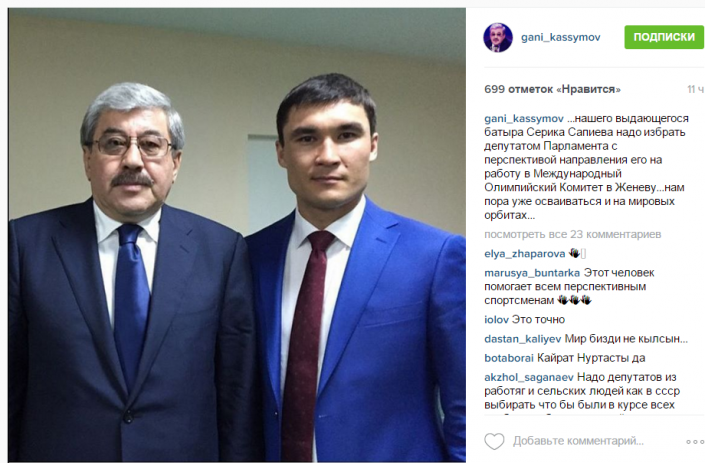
Task: Open marusya_buntarka profile link
Action: [532, 273]
